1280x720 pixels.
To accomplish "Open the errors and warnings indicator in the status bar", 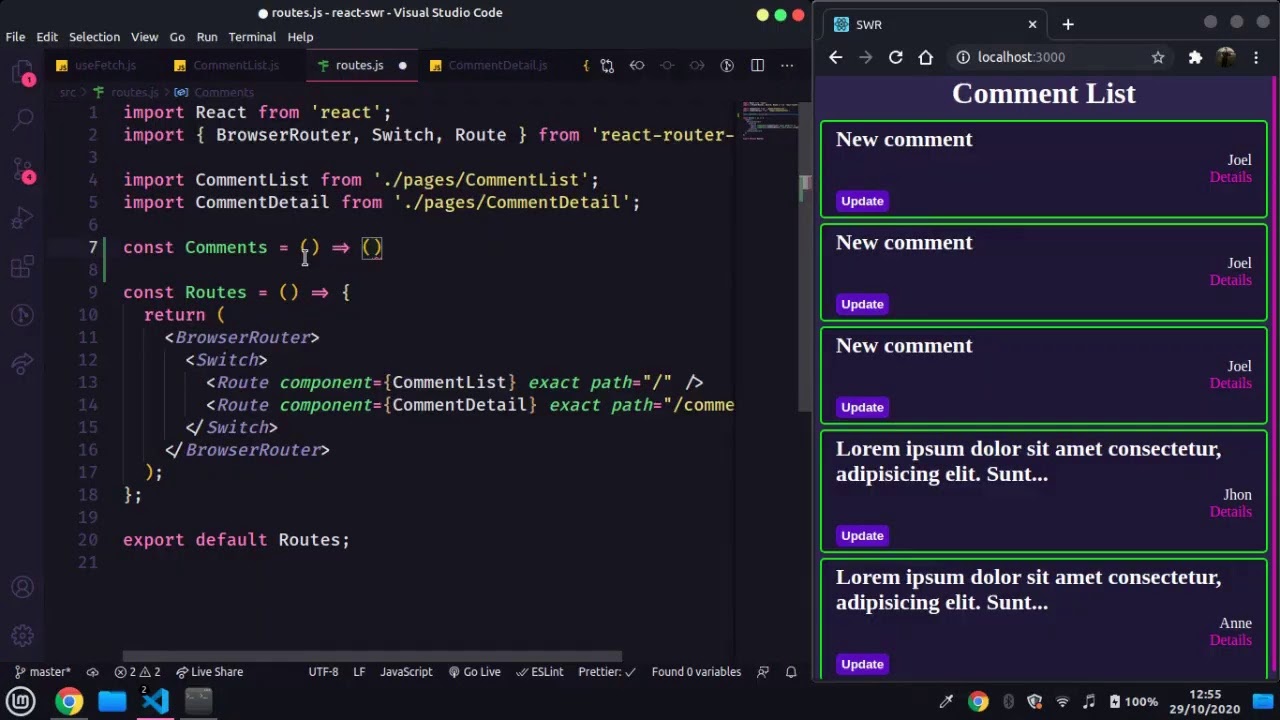I will click(x=137, y=672).
